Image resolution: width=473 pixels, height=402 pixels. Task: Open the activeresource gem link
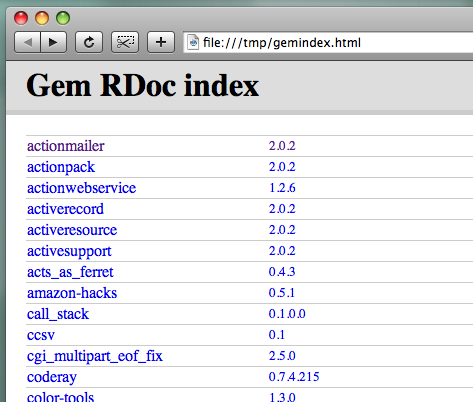tap(72, 230)
